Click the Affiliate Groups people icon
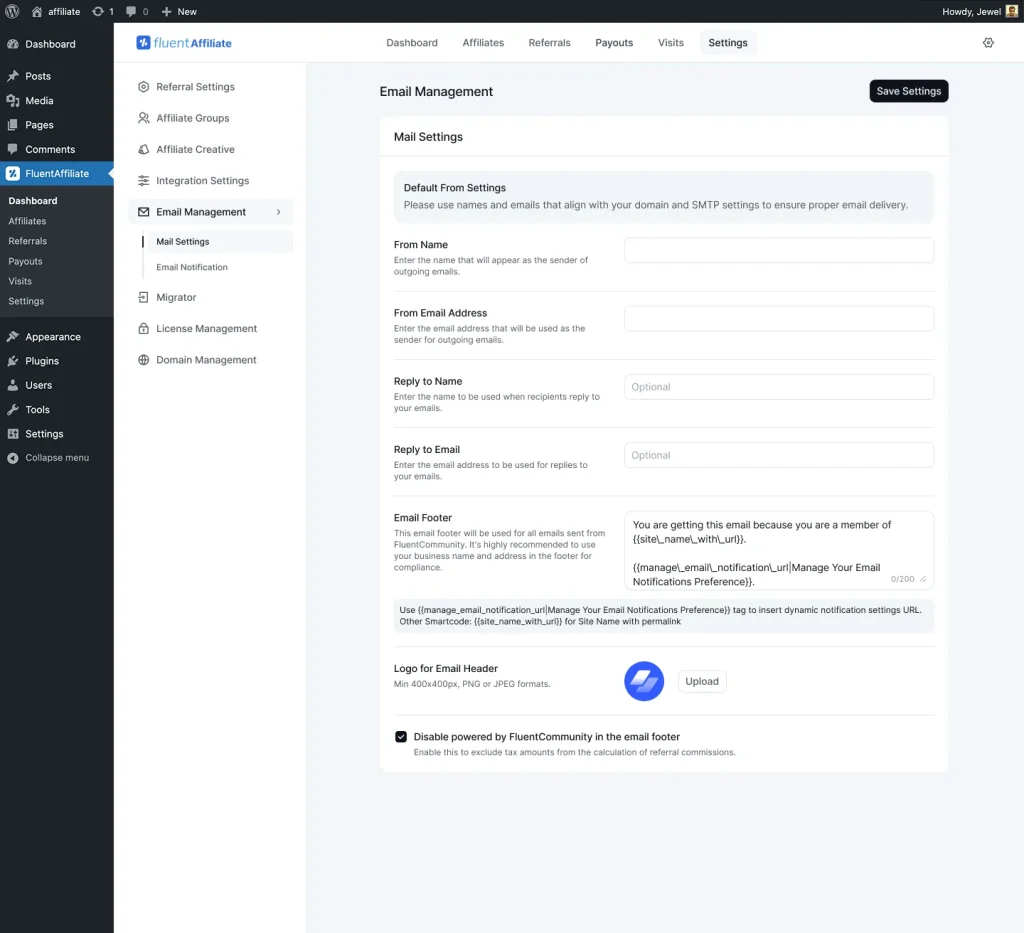The width and height of the screenshot is (1024, 933). click(144, 118)
